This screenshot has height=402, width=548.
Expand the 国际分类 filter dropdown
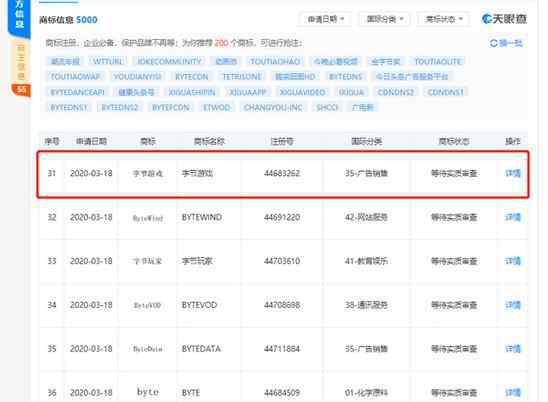[384, 19]
